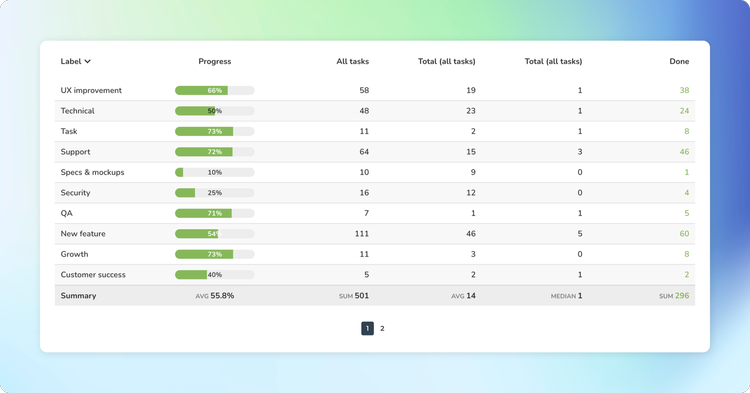
Task: Click All tasks value 16 for Security
Action: click(364, 193)
